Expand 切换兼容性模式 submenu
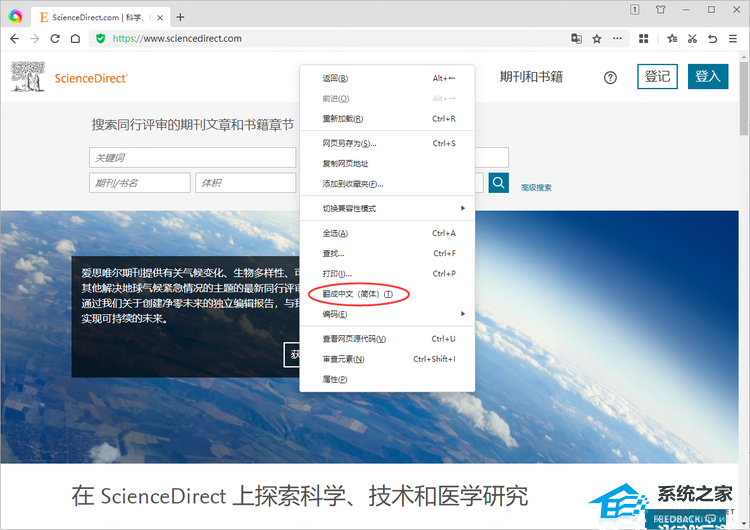750x530 pixels. [x=387, y=208]
